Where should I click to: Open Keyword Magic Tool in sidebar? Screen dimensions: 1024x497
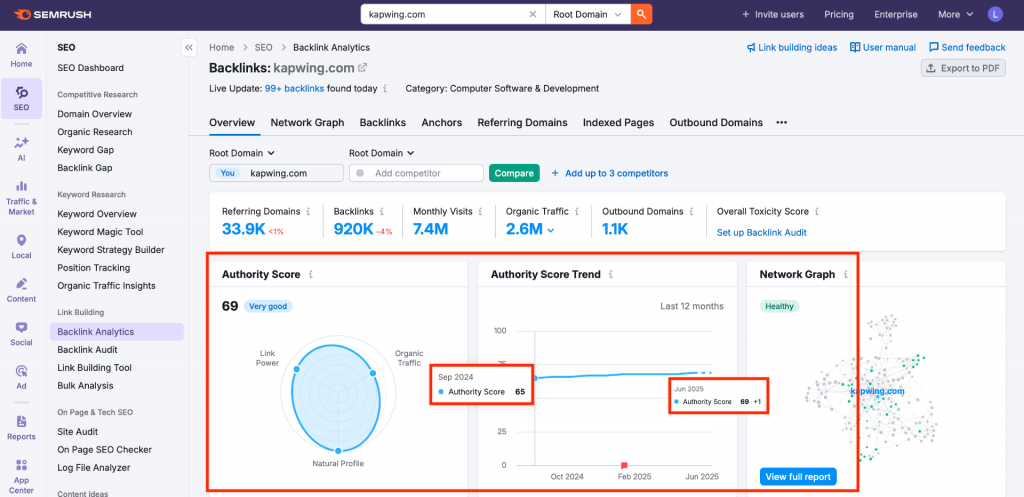[101, 232]
